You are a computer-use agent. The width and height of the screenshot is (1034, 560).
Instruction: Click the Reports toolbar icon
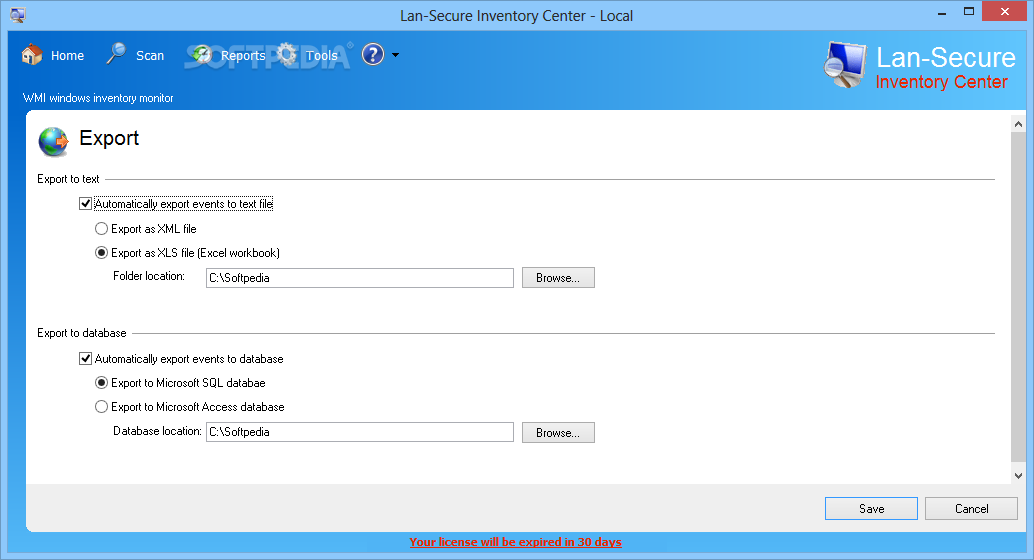point(201,55)
